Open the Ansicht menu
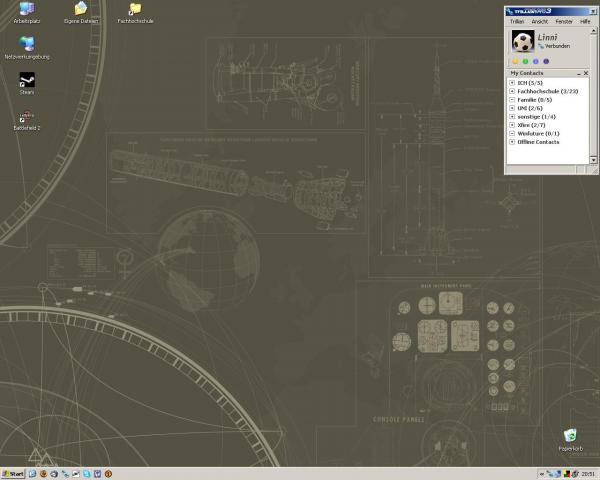 tap(540, 21)
